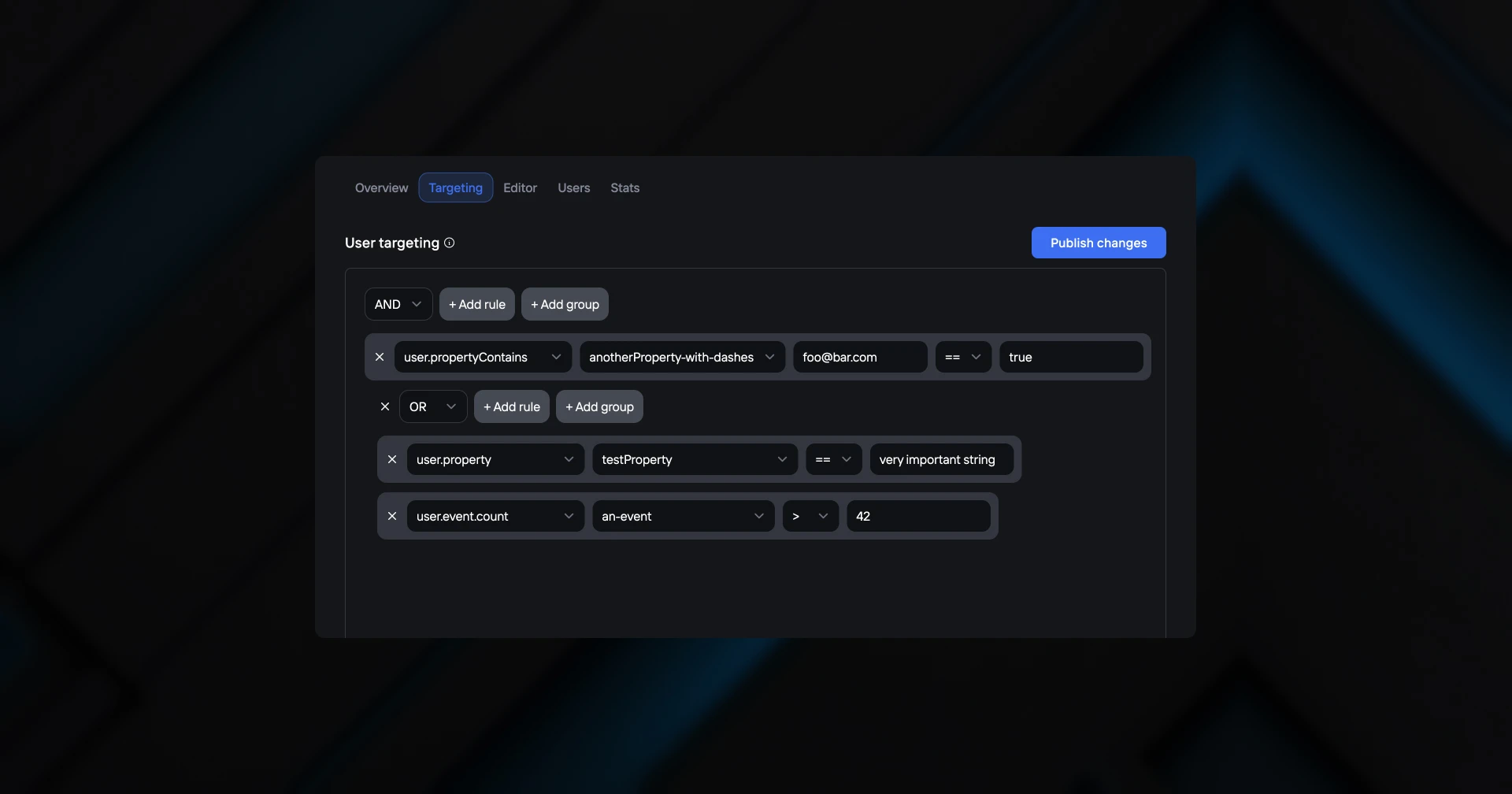The image size is (1512, 794).
Task: Expand the user.propertyContains dropdown
Action: coord(483,357)
